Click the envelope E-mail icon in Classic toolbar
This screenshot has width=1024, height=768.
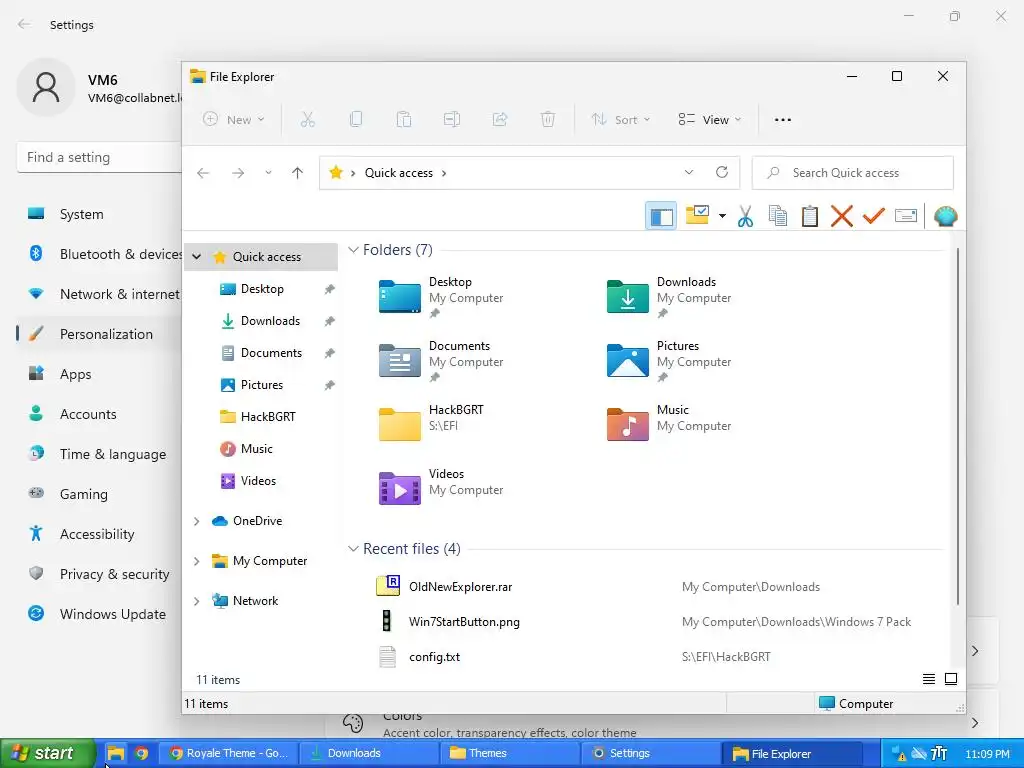tap(906, 216)
